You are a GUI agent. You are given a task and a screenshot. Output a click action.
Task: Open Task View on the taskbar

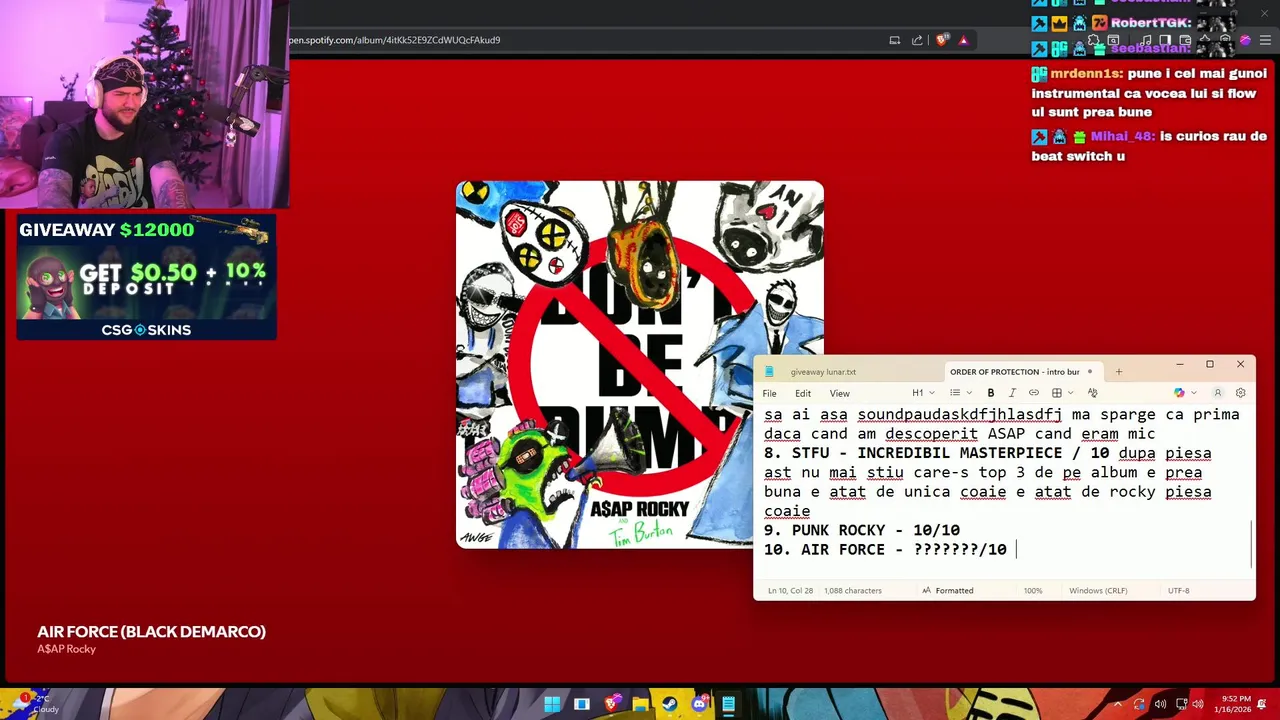coord(582,704)
